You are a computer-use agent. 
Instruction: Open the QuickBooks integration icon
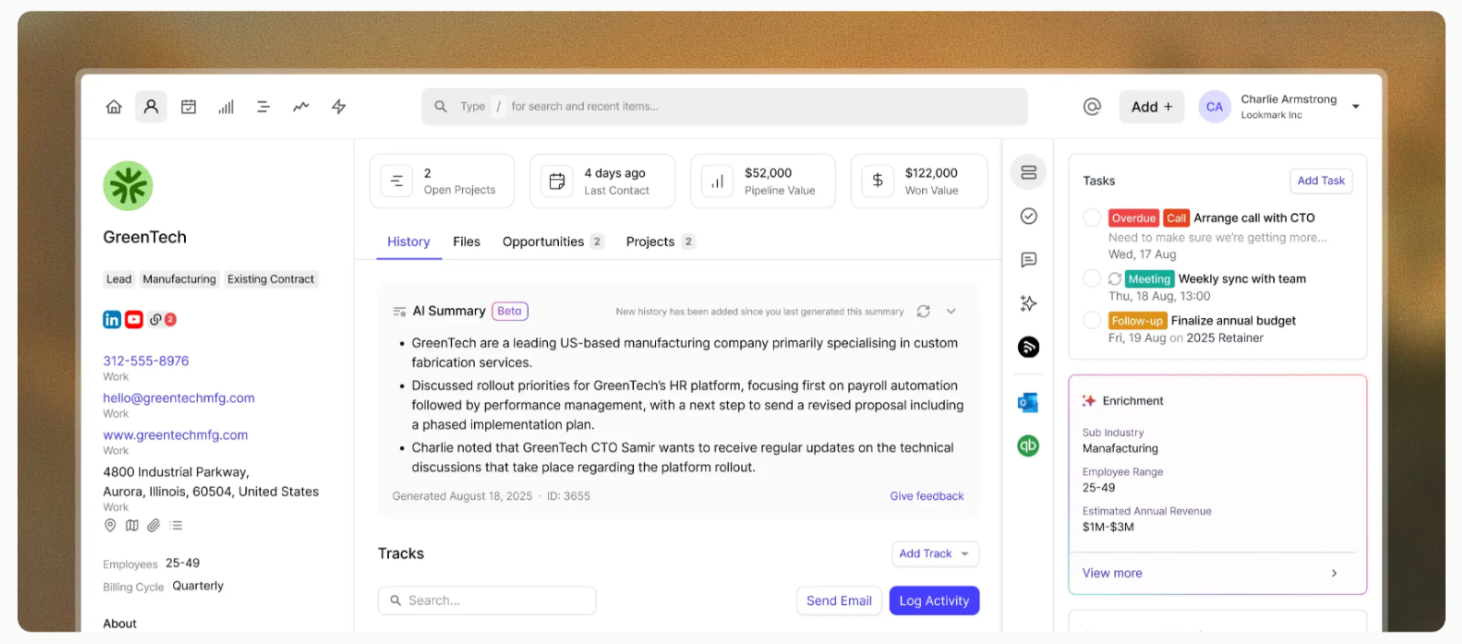1028,446
